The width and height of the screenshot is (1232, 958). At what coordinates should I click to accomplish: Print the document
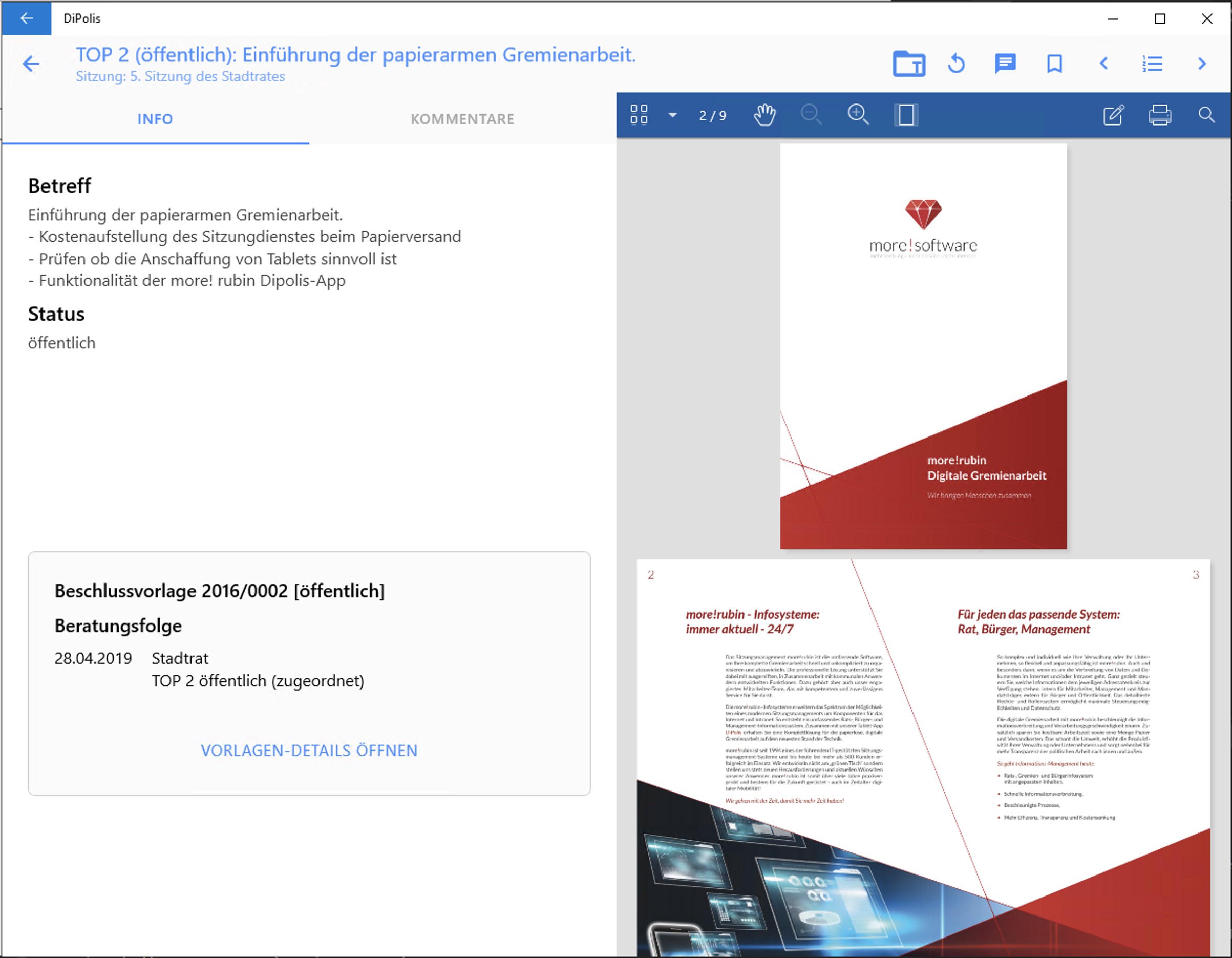pyautogui.click(x=1159, y=115)
